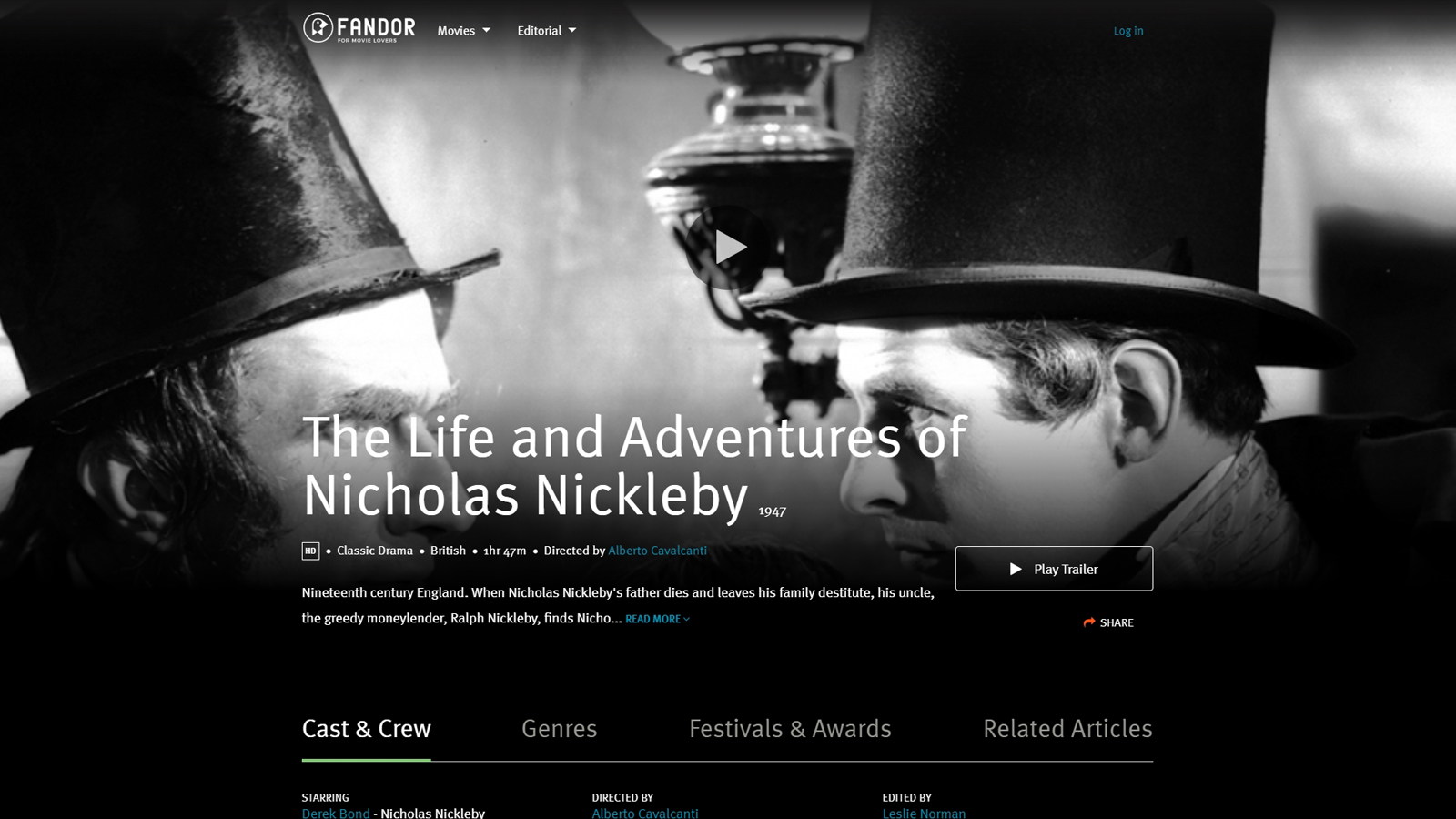Click the HD badge icon

310,551
